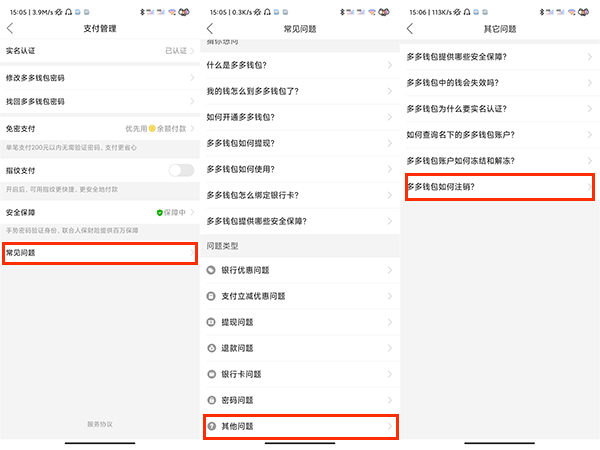Tap the 支付立减优惠问题 category icon
Image resolution: width=600 pixels, height=450 pixels.
[x=211, y=296]
